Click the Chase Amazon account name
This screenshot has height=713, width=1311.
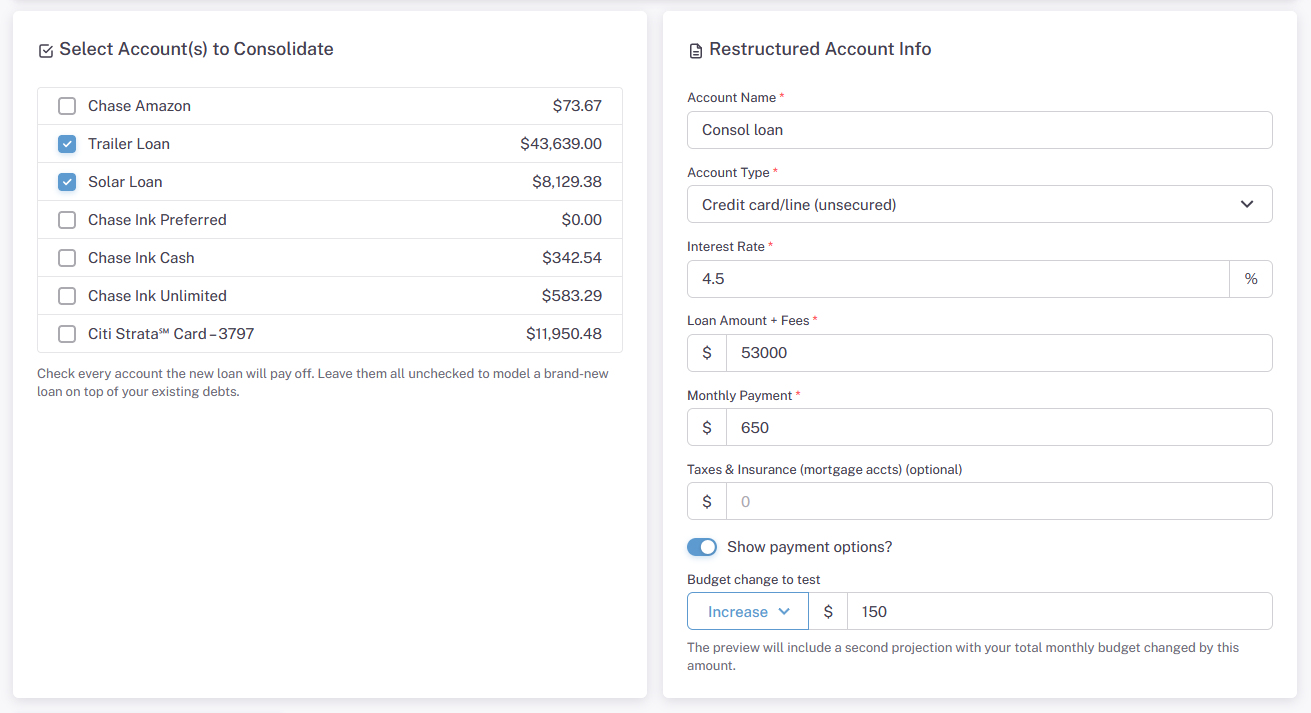[139, 106]
